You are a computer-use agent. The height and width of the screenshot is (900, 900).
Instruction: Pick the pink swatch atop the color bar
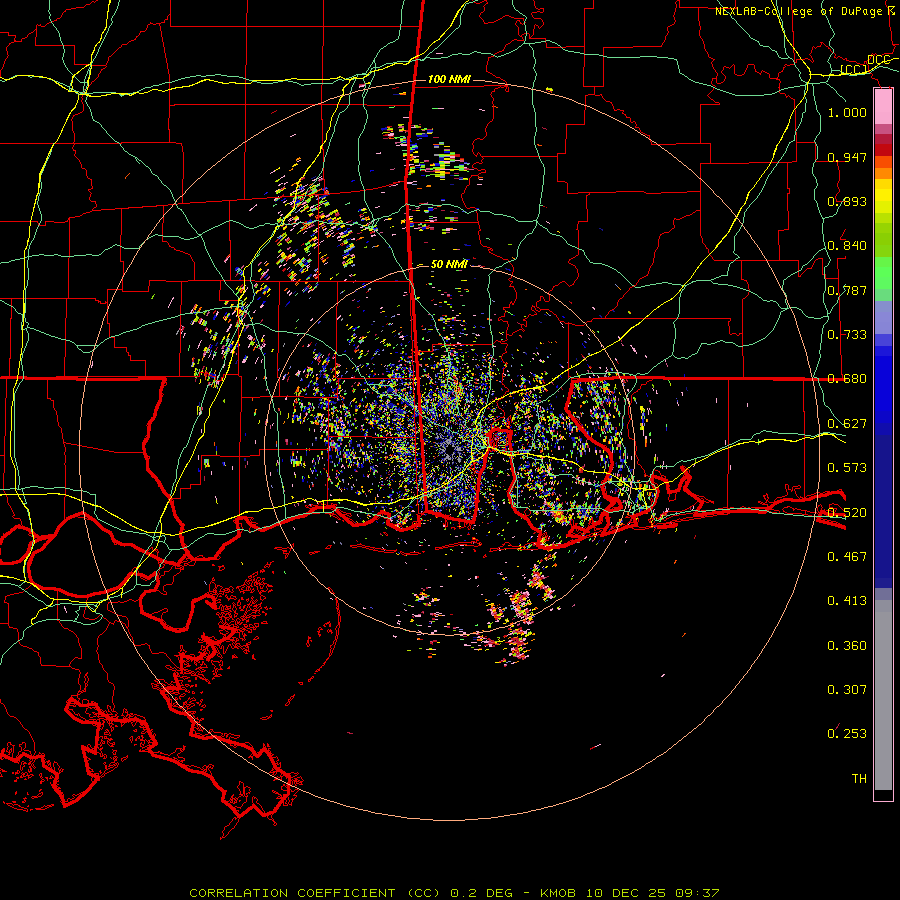pos(883,107)
